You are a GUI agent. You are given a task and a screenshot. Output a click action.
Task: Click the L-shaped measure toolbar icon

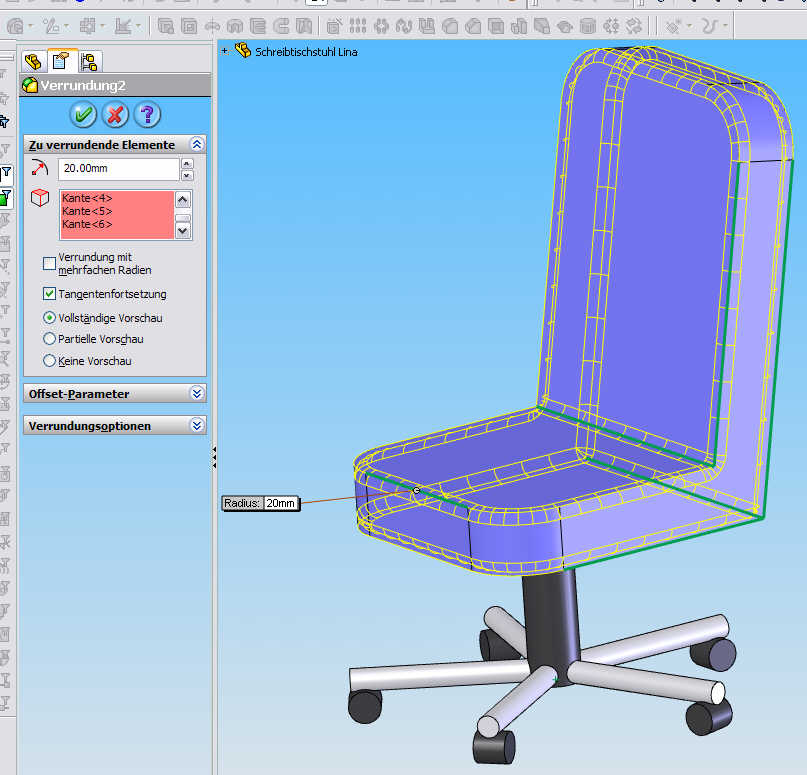(x=122, y=26)
